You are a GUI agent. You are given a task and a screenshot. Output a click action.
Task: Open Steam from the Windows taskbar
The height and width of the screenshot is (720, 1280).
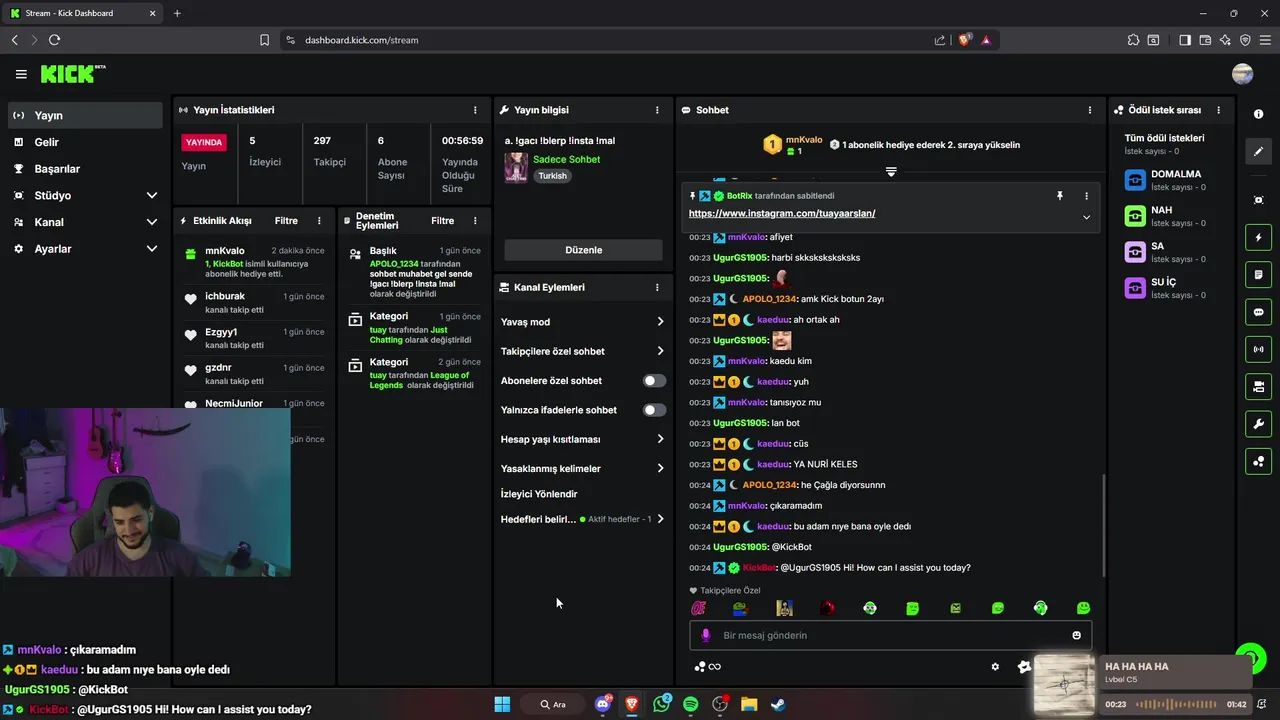click(x=778, y=704)
